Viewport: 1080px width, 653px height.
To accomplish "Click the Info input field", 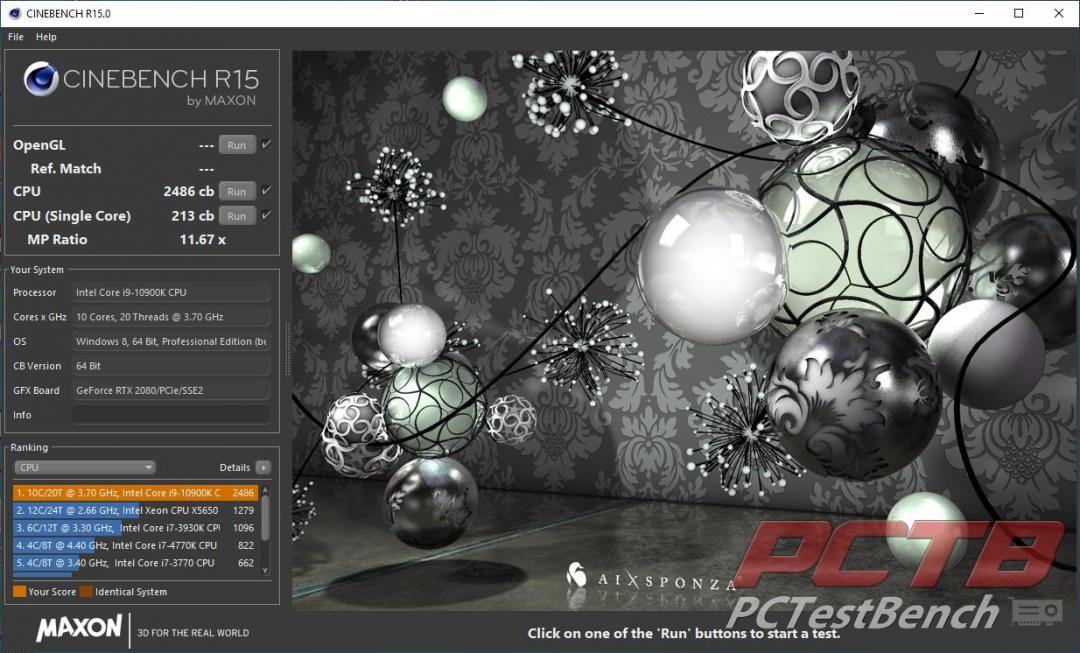I will click(x=171, y=415).
